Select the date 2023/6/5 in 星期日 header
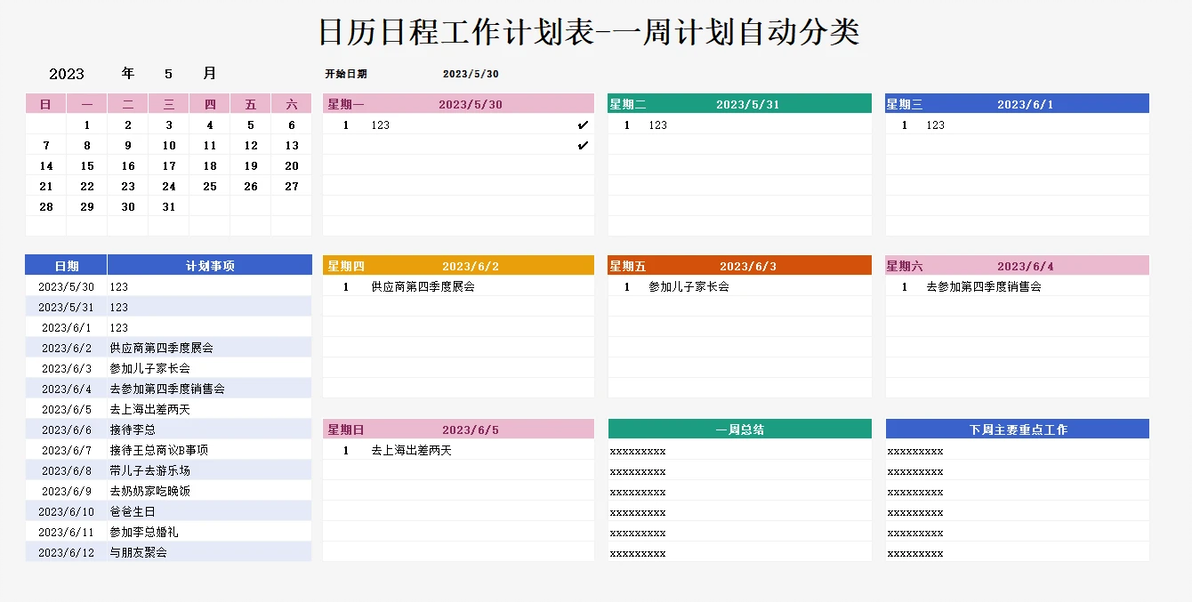Screen dimensions: 1192x602 [x=471, y=430]
